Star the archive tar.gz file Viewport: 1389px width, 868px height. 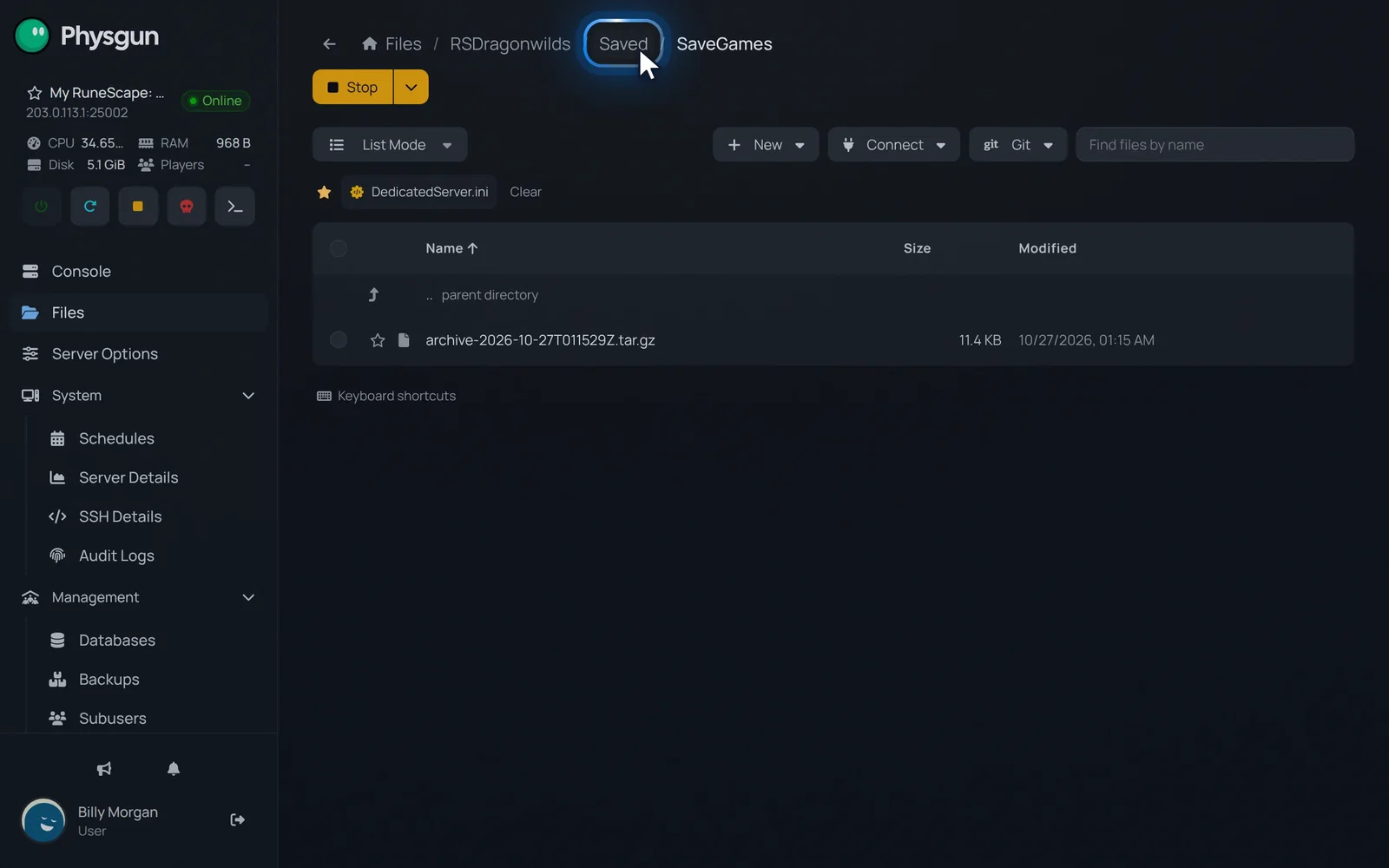point(378,340)
